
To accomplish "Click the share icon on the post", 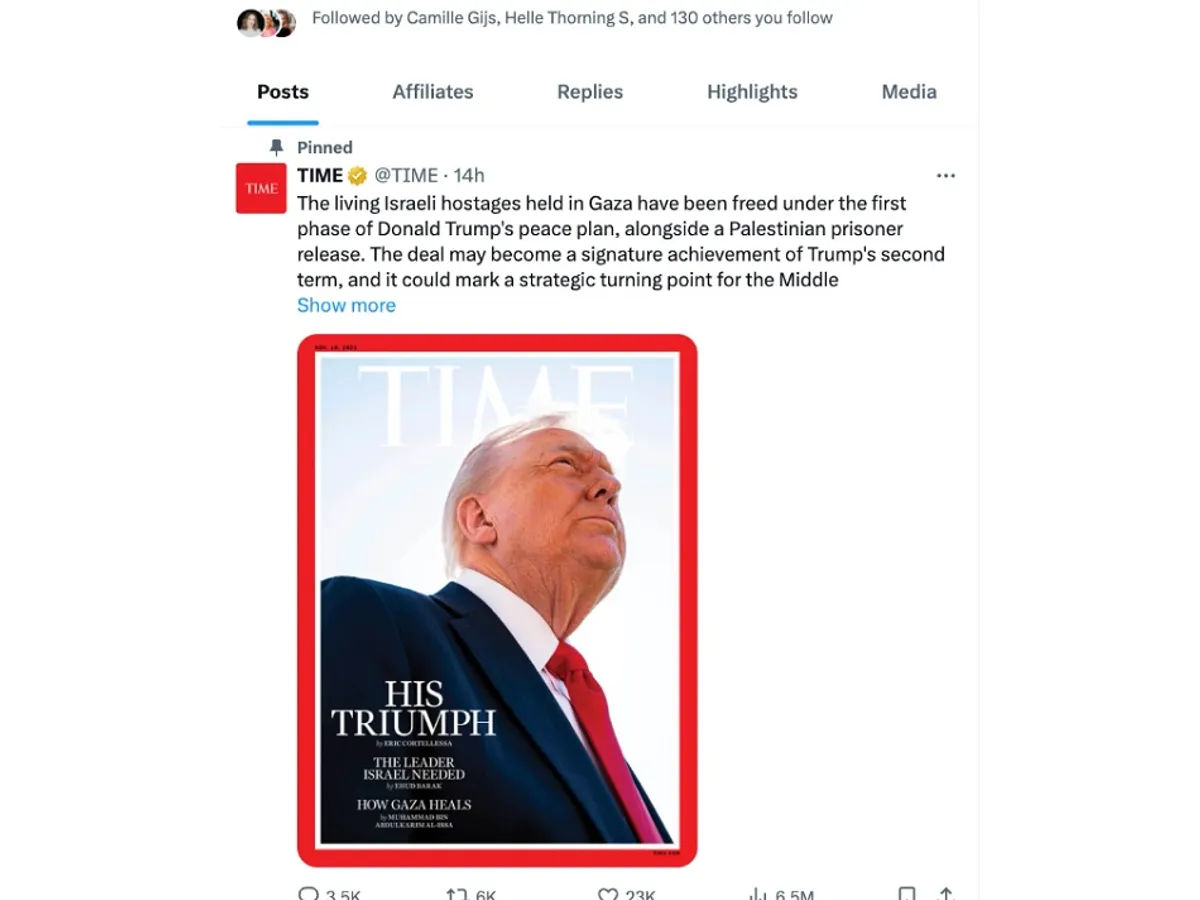I will (x=945, y=894).
